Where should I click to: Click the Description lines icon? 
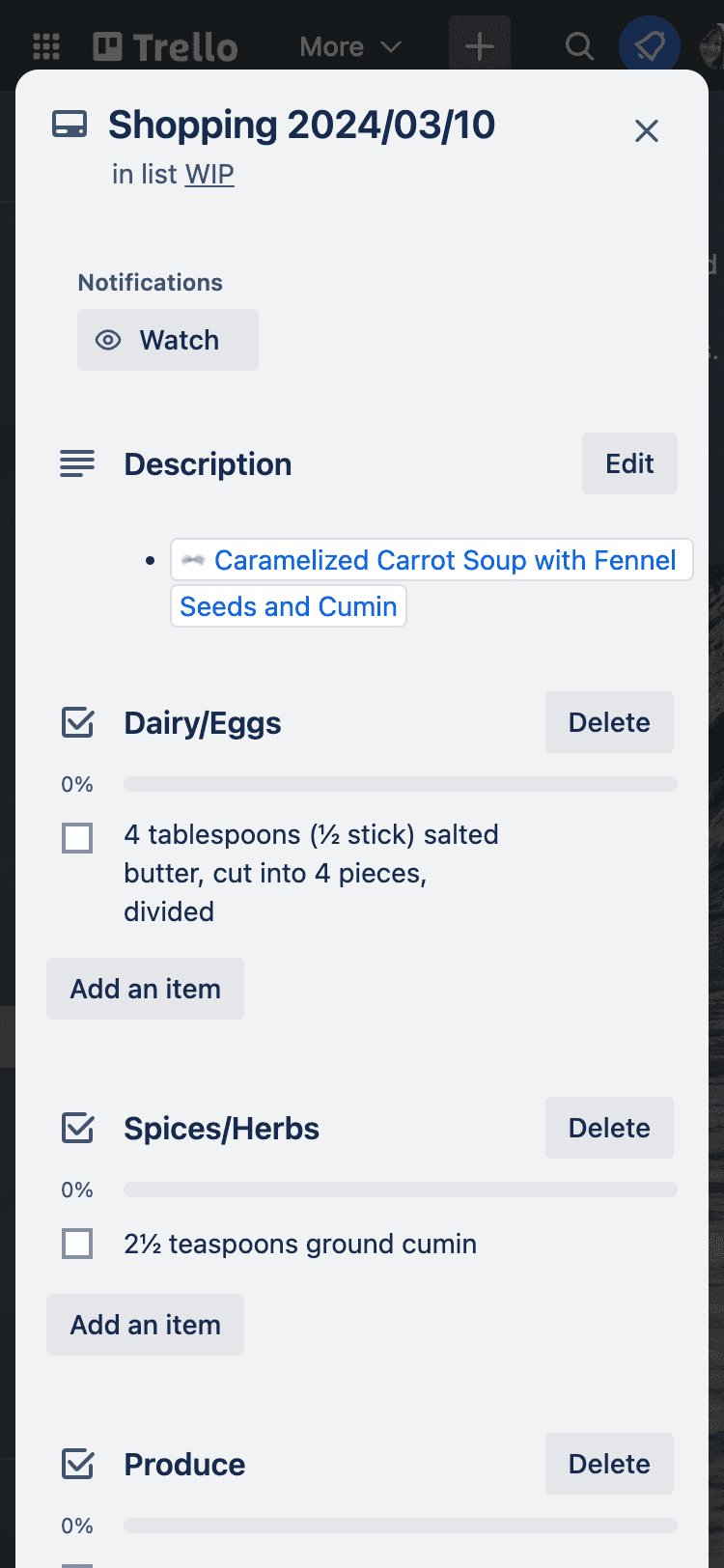[77, 463]
